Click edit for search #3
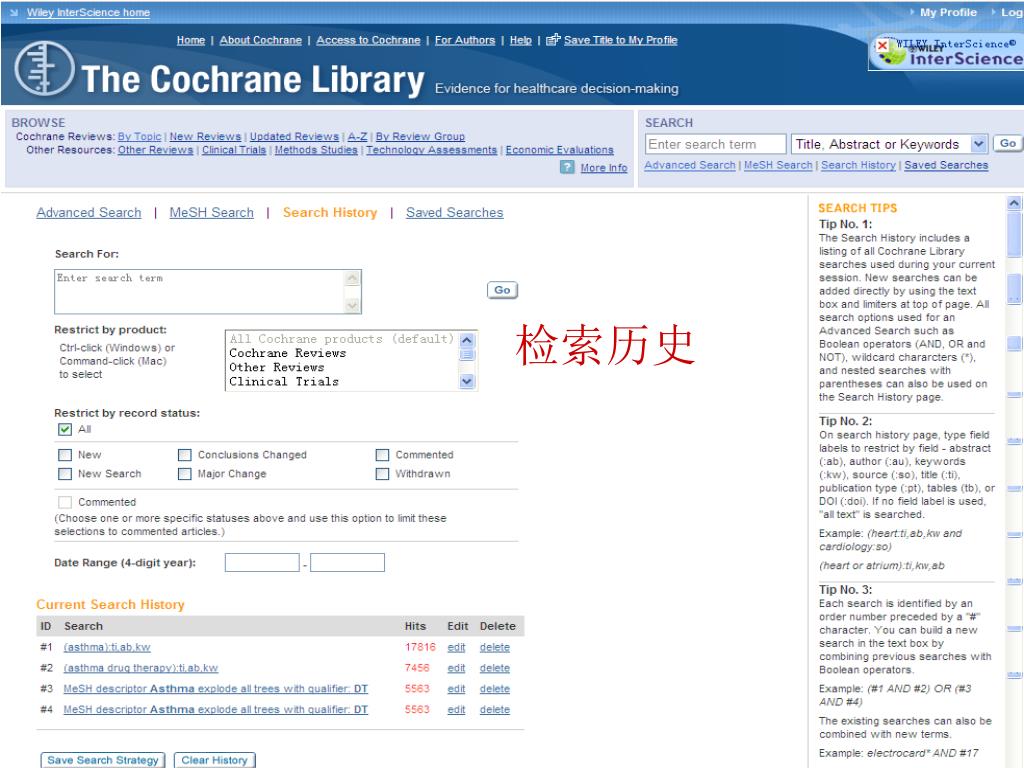 pyautogui.click(x=456, y=689)
